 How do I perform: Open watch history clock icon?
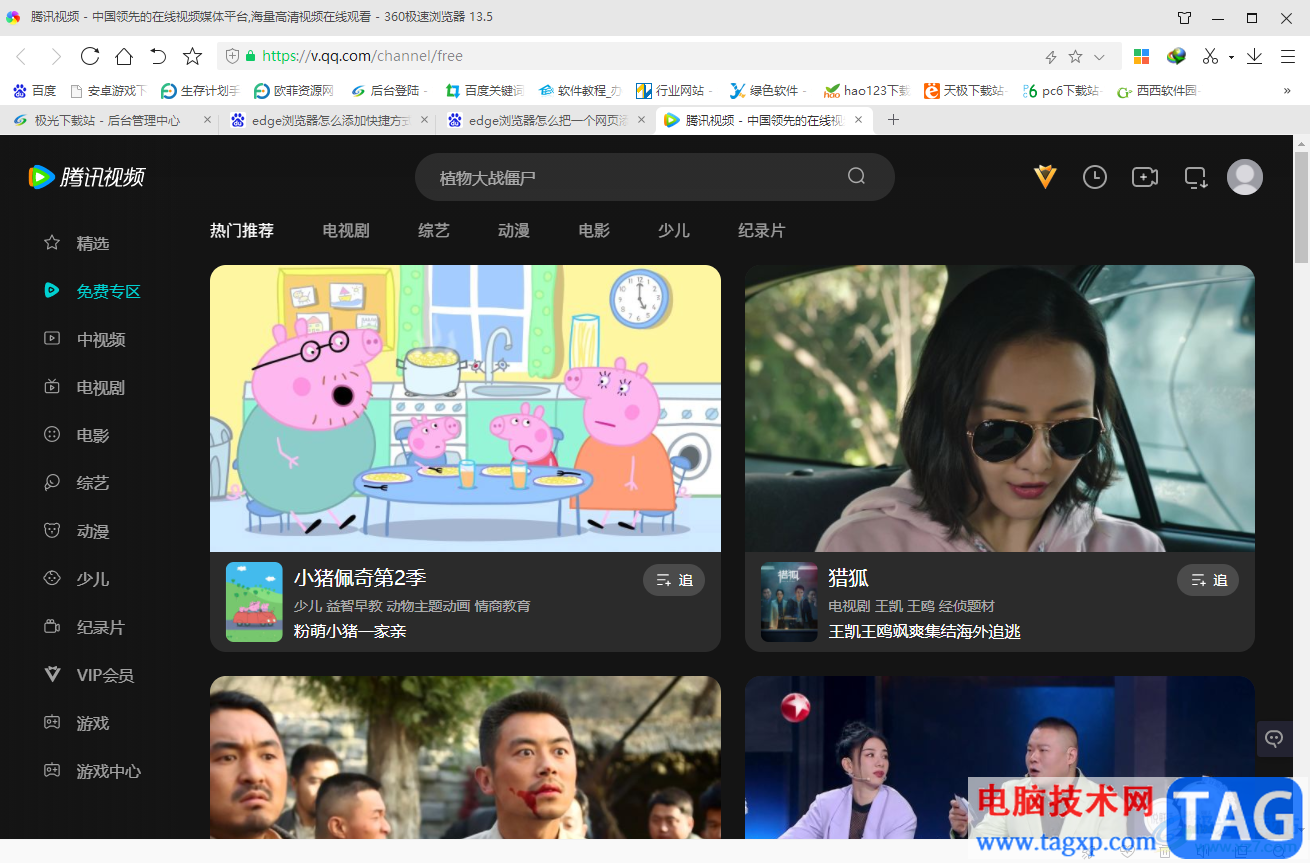pos(1095,177)
